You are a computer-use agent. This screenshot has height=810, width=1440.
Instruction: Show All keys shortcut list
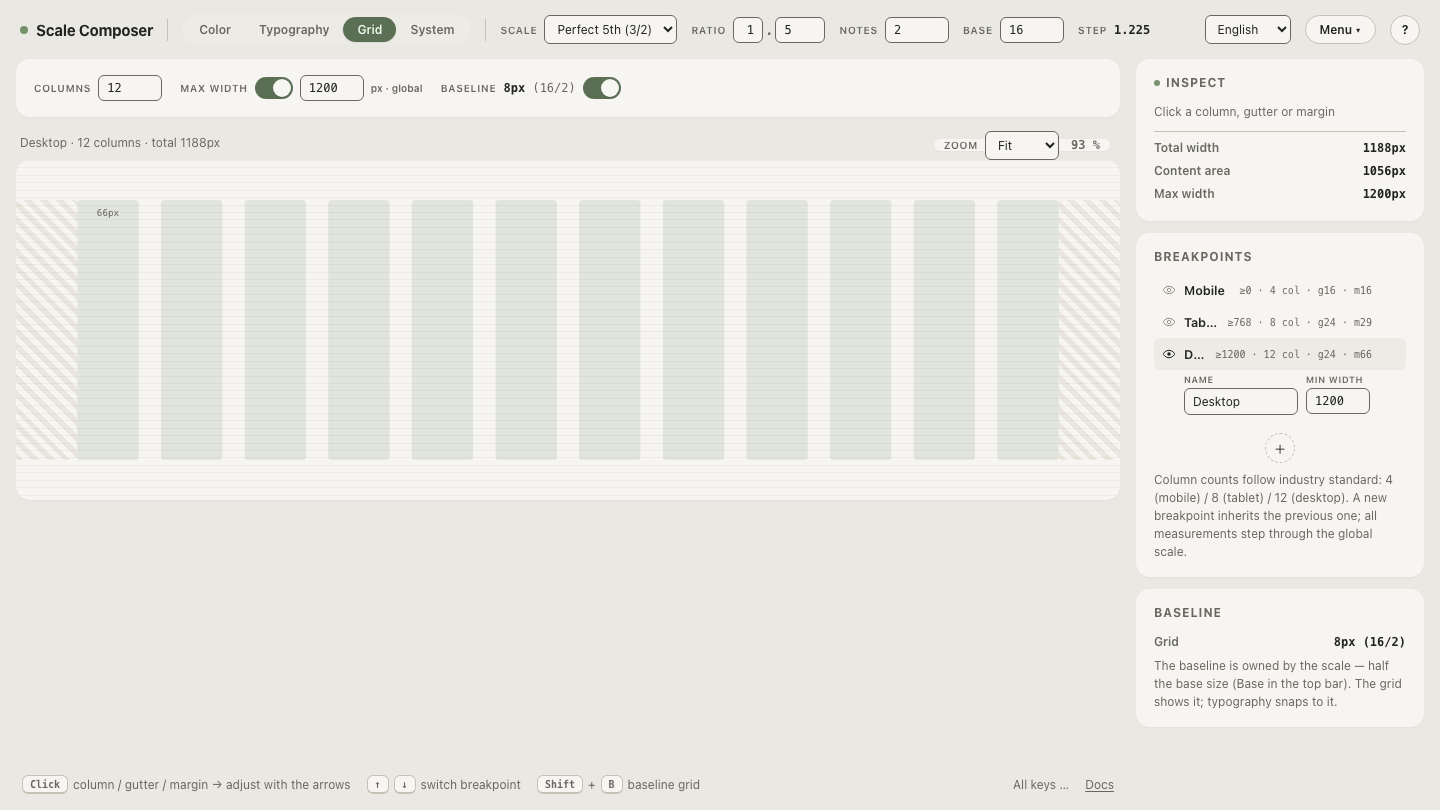tap(1041, 785)
